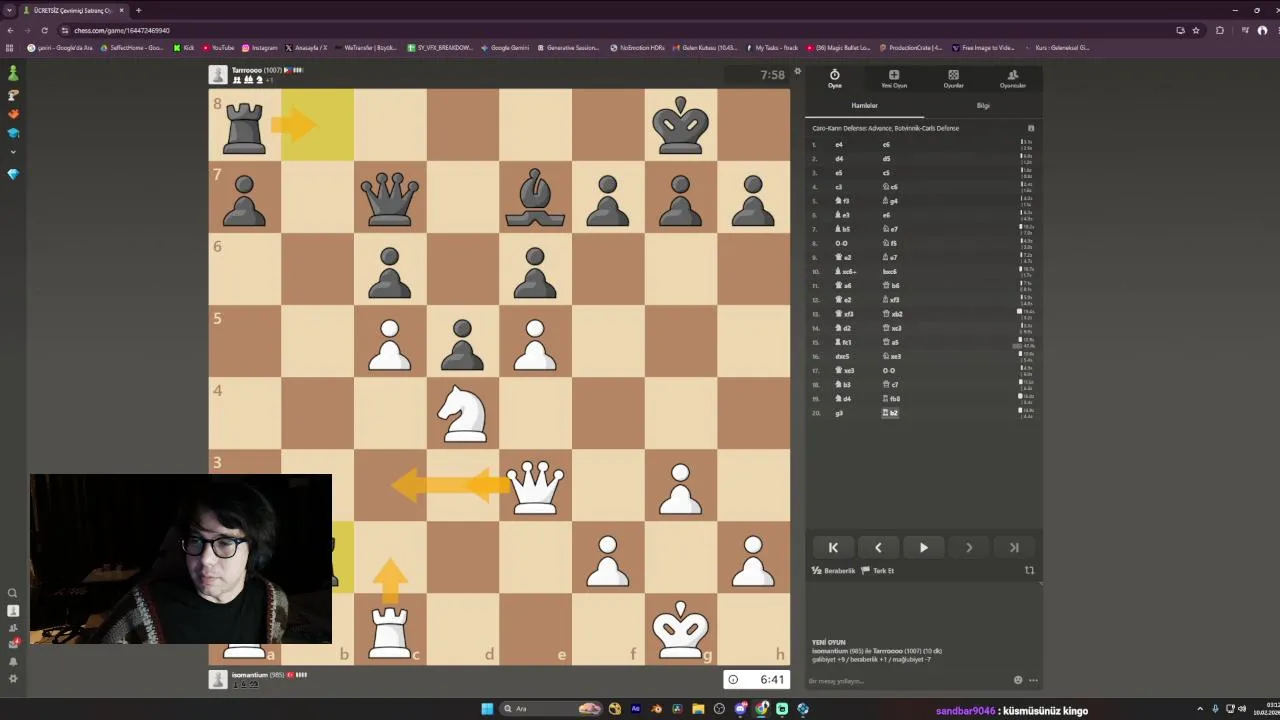
Task: Jump to the last move
Action: tap(1014, 547)
